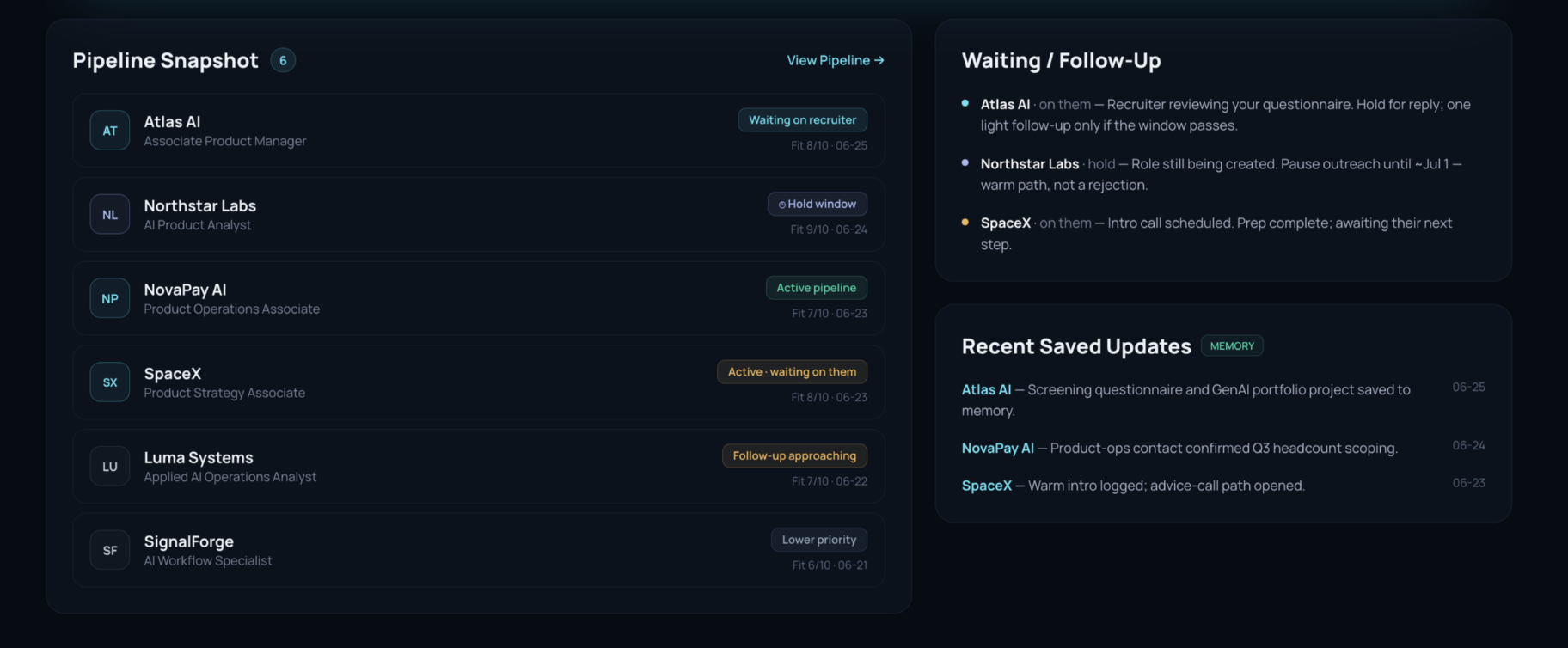Click the NP avatar for NovaPay AI
The width and height of the screenshot is (1568, 648).
click(110, 298)
